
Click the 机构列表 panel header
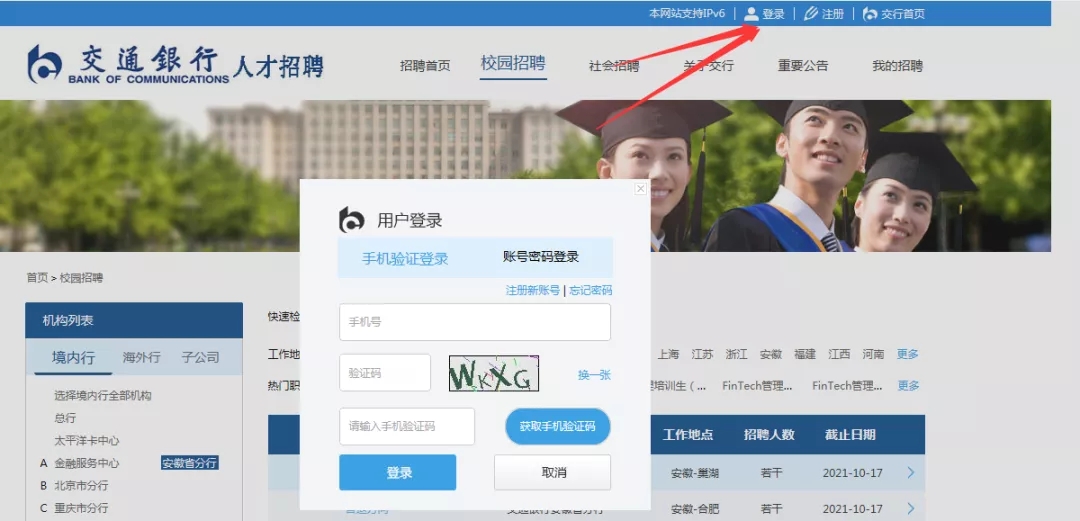pyautogui.click(x=134, y=320)
